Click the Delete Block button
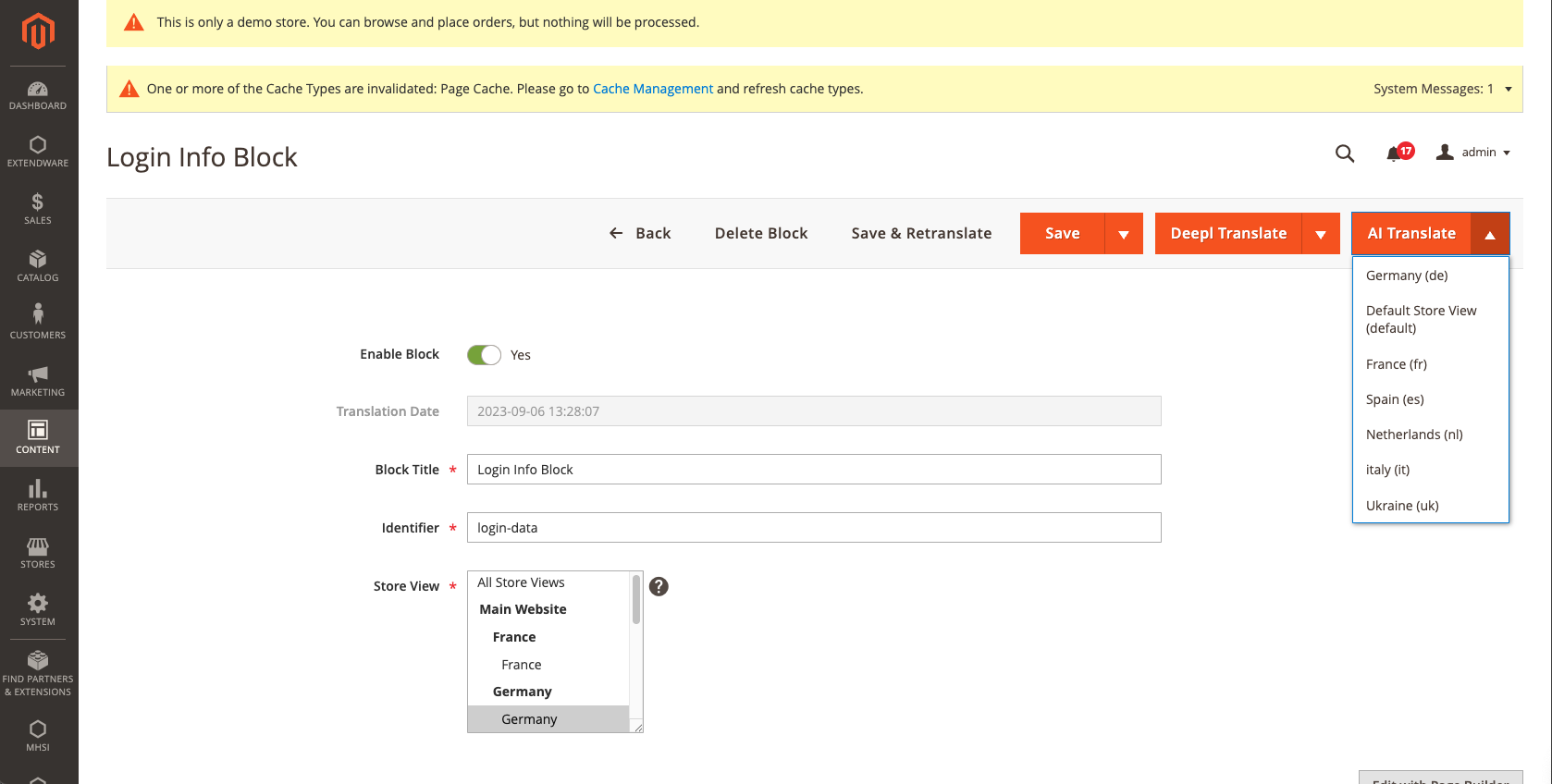This screenshot has width=1552, height=784. (761, 234)
